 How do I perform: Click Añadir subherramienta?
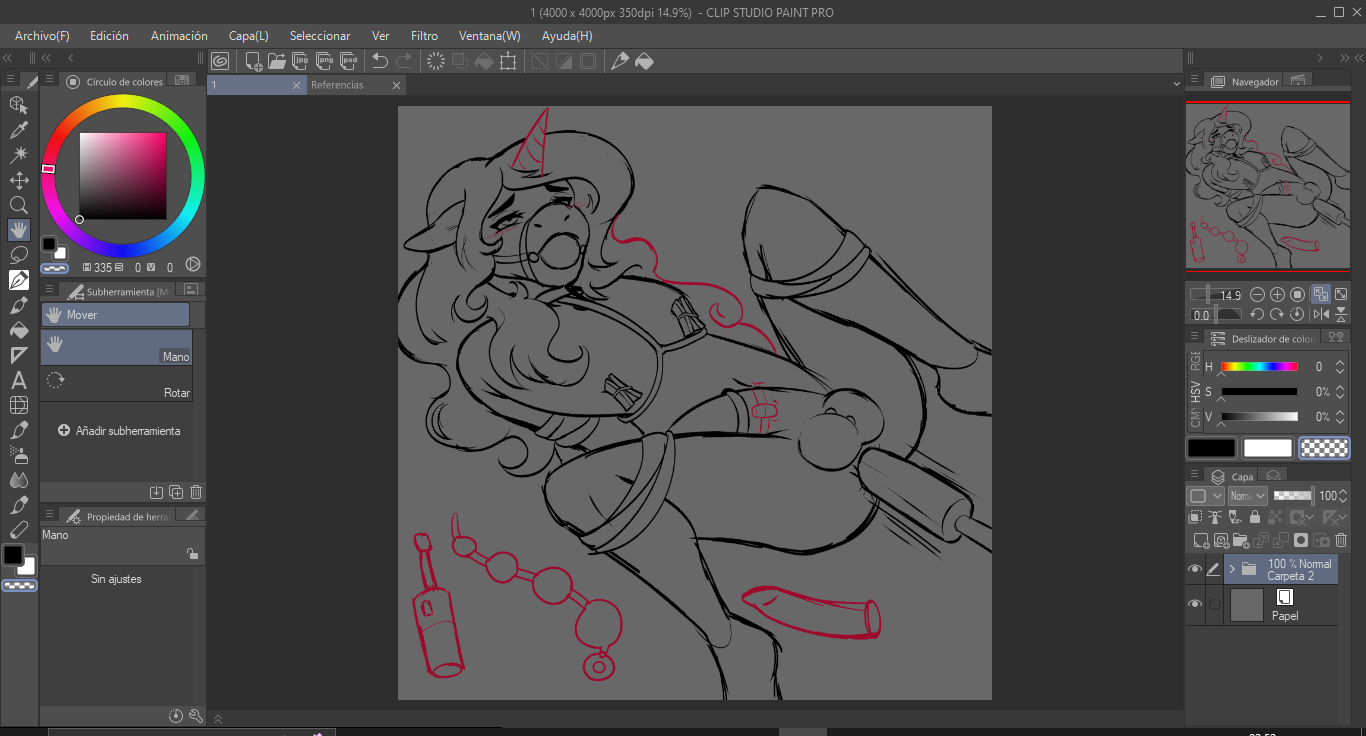(120, 431)
